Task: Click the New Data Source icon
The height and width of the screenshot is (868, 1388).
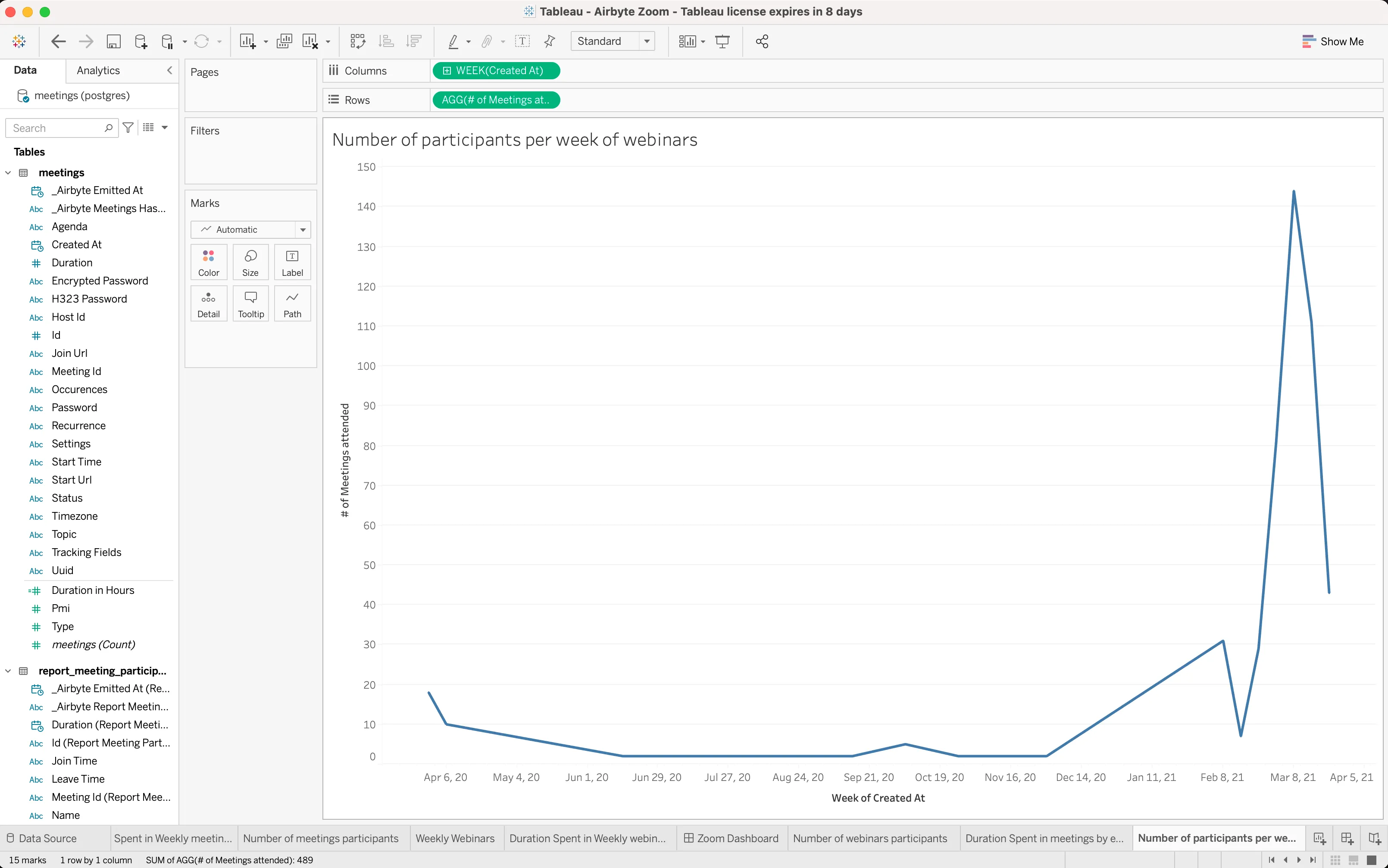Action: click(141, 41)
